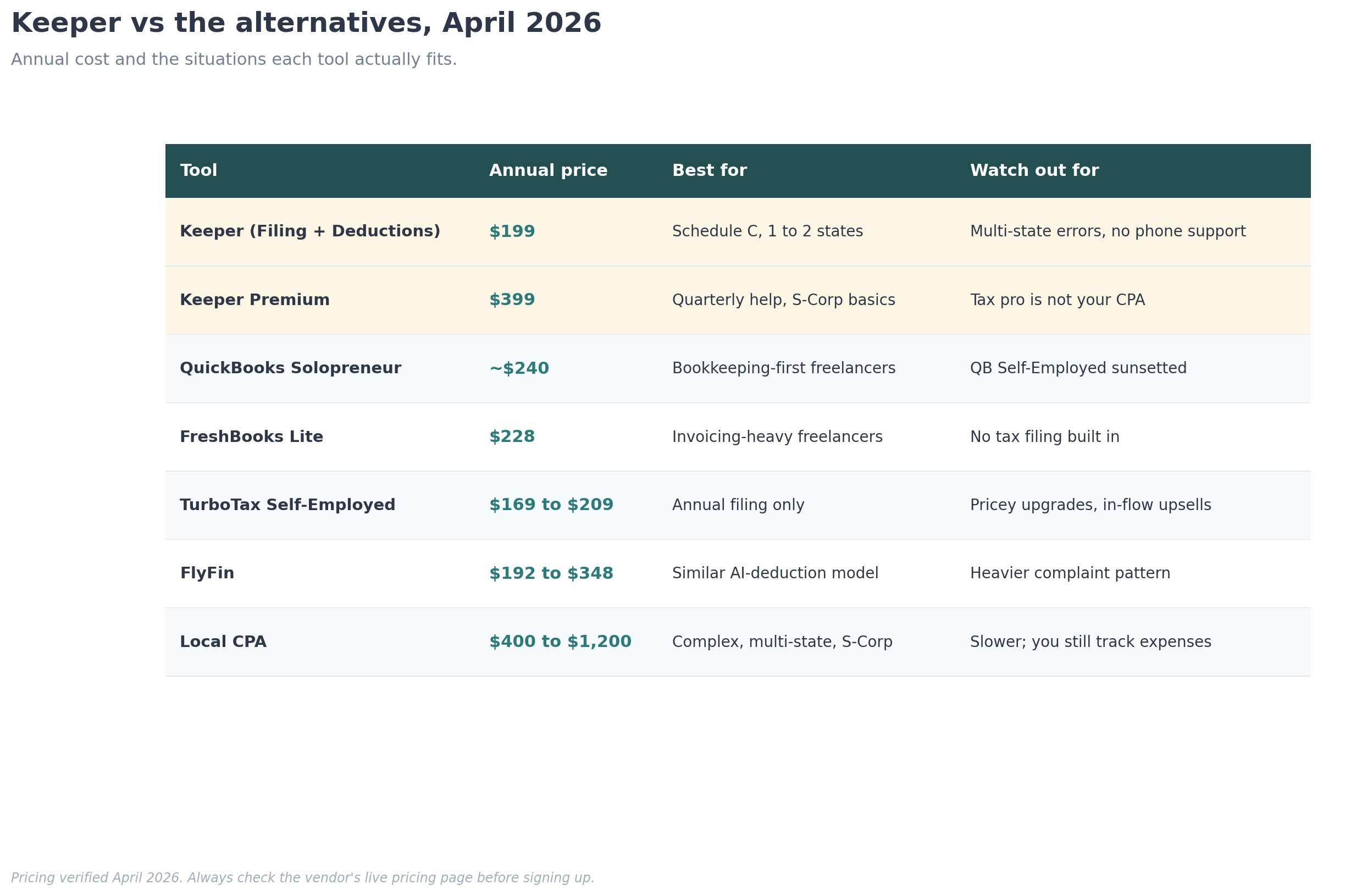1345x896 pixels.
Task: Select the 'QuickBooks Solopreneur' cell
Action: [290, 369]
